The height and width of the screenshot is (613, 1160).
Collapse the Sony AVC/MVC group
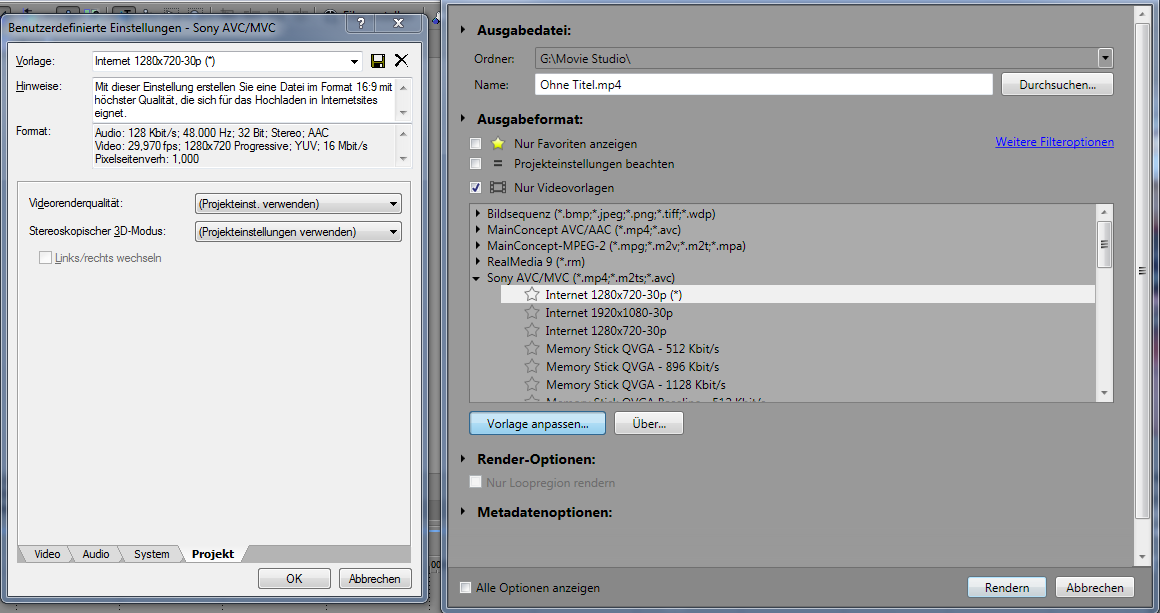tap(477, 279)
